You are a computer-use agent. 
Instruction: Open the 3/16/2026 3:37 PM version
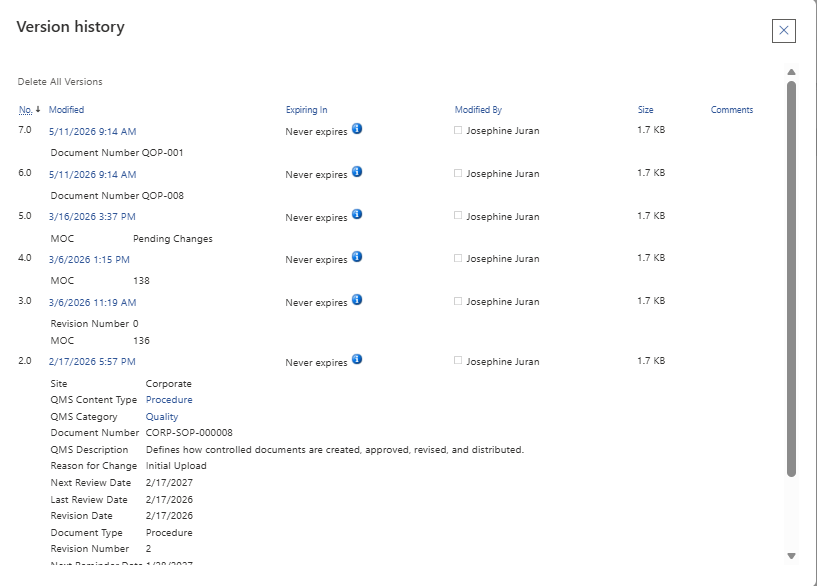92,217
